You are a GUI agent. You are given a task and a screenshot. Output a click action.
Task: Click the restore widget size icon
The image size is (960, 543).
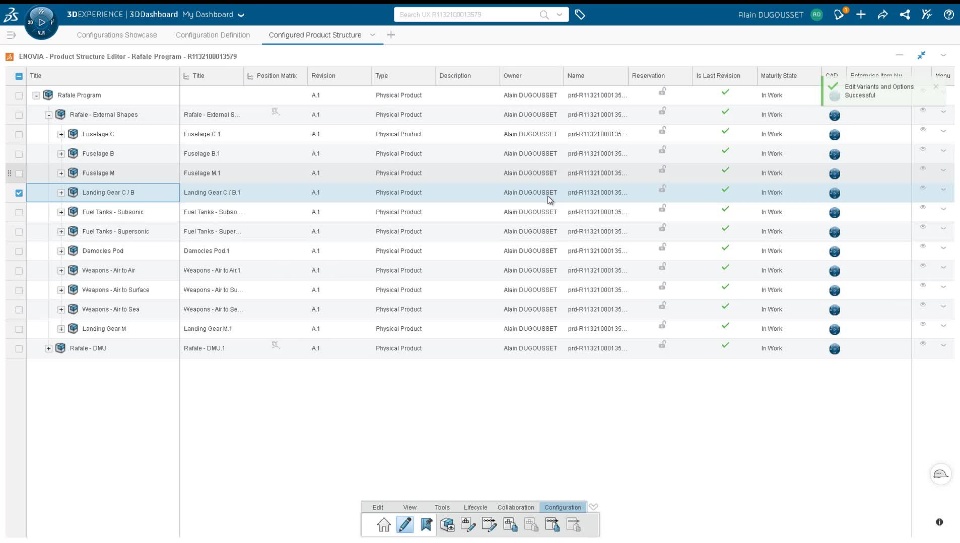[921, 56]
